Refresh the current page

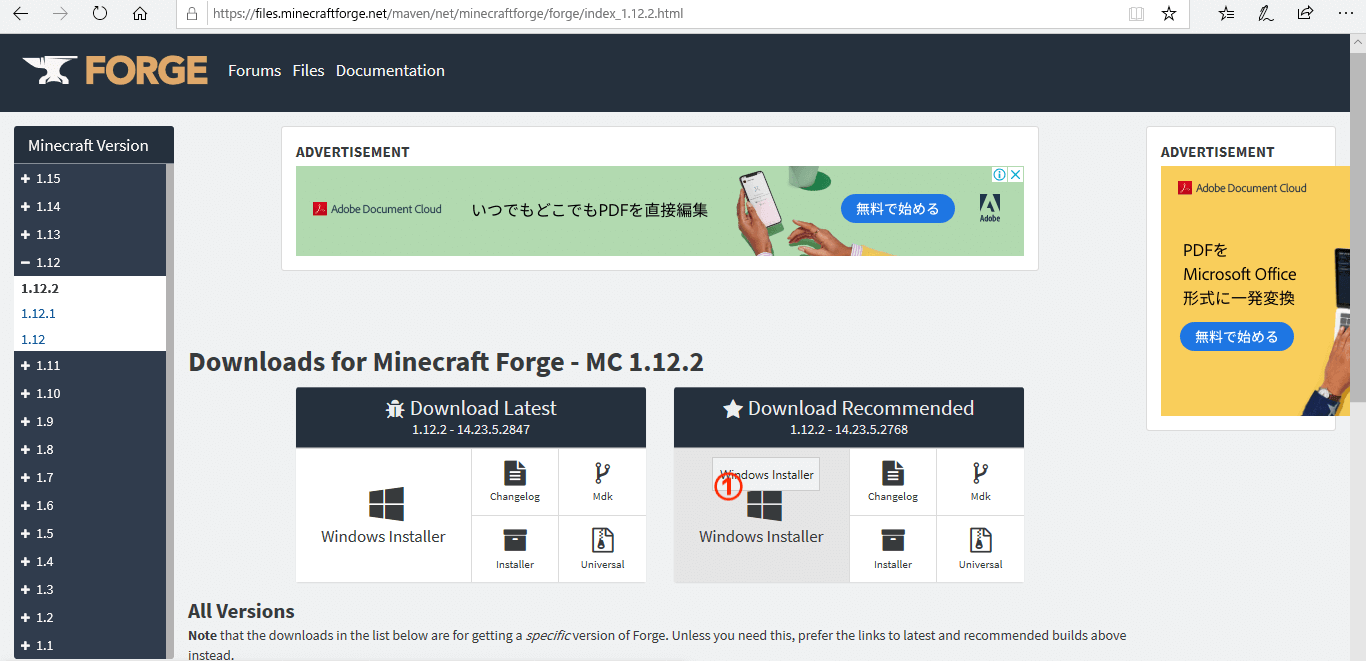click(100, 14)
